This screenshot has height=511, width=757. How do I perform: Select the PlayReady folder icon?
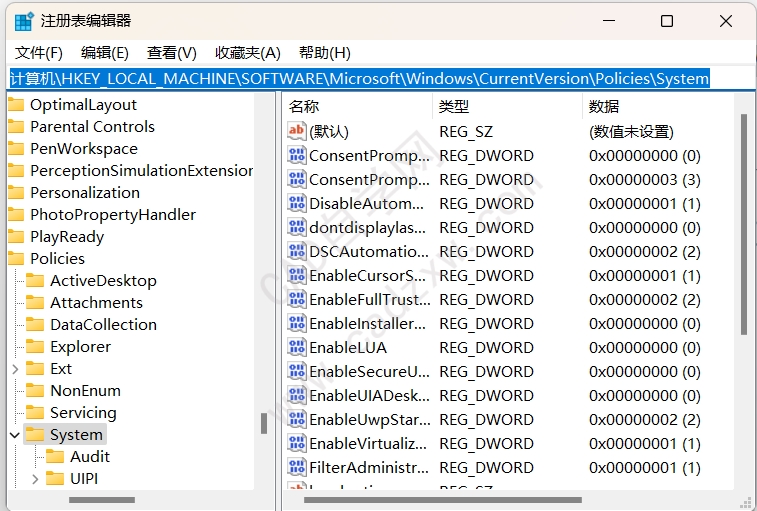[16, 237]
